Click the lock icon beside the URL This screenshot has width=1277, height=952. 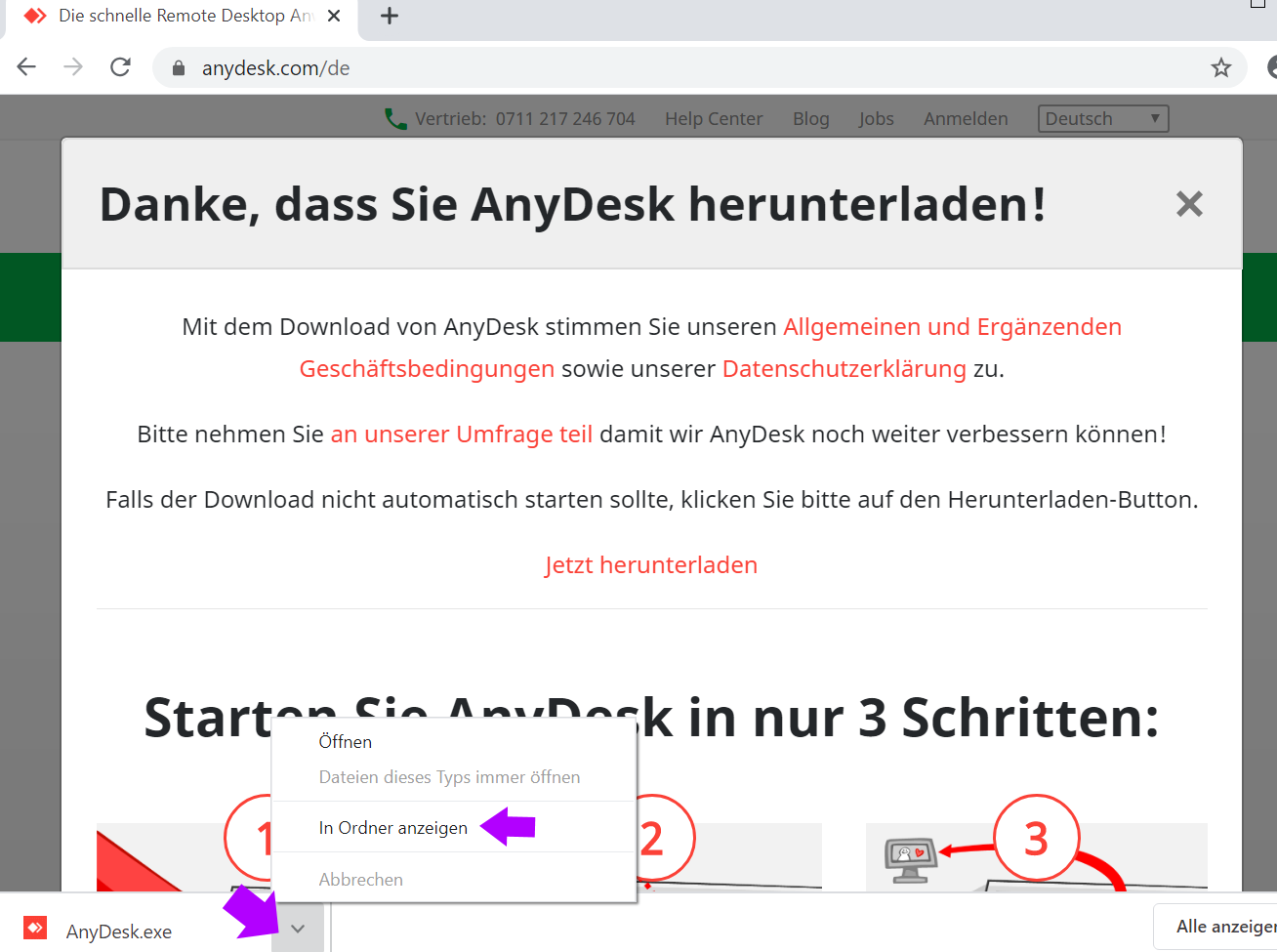[x=178, y=68]
